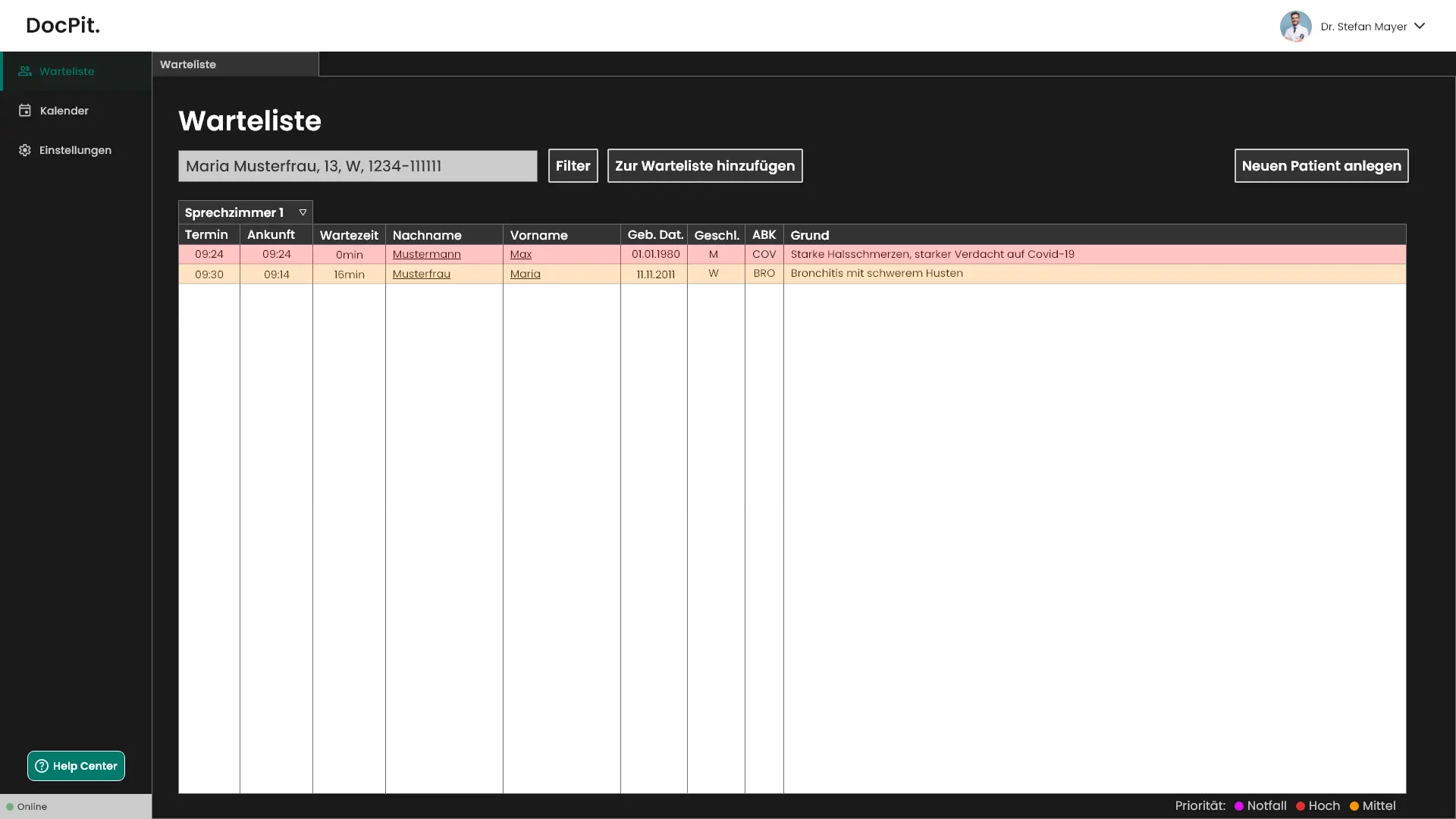
Task: Click the Online status text
Action: (32, 807)
